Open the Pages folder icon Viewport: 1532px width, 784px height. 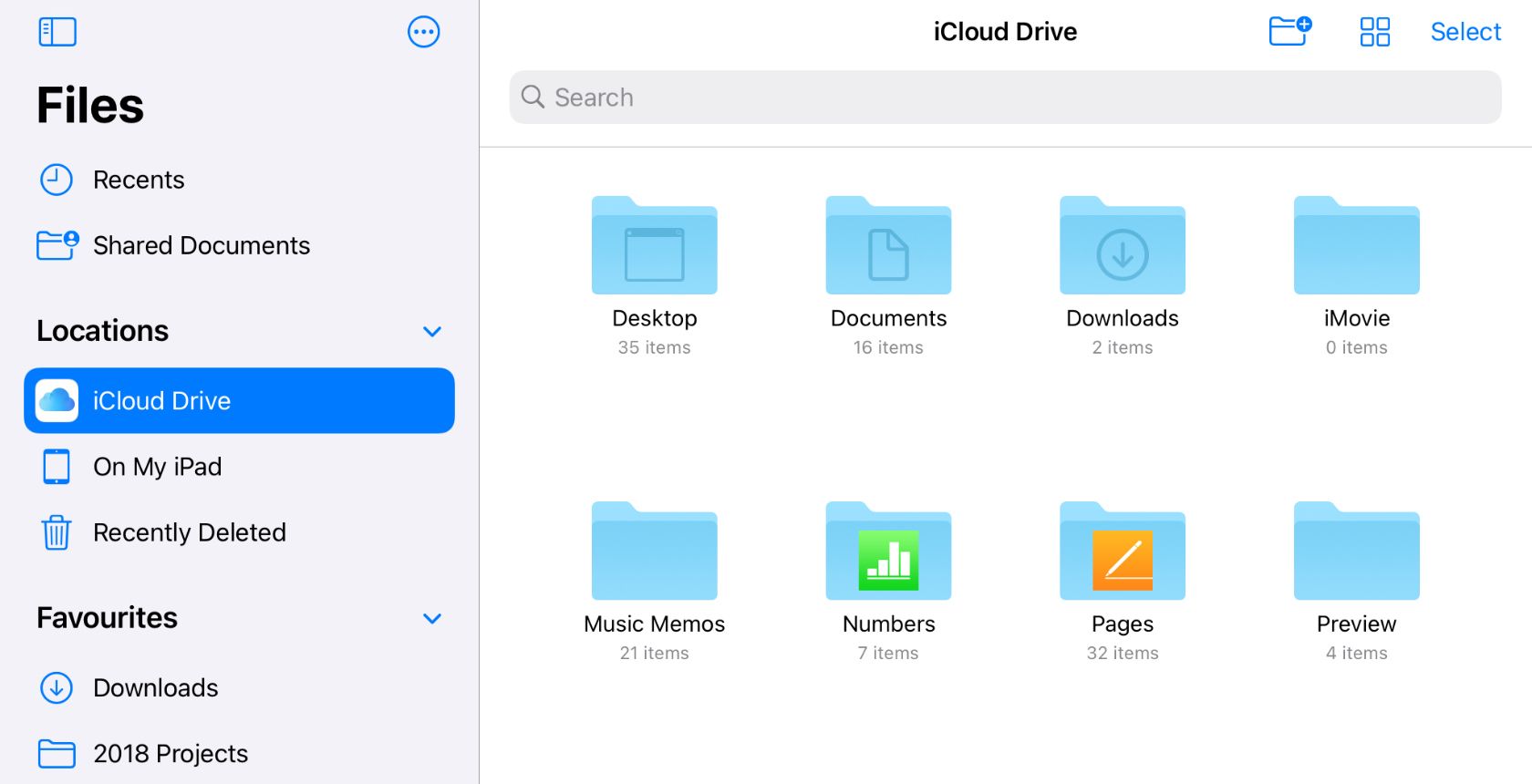(x=1123, y=551)
